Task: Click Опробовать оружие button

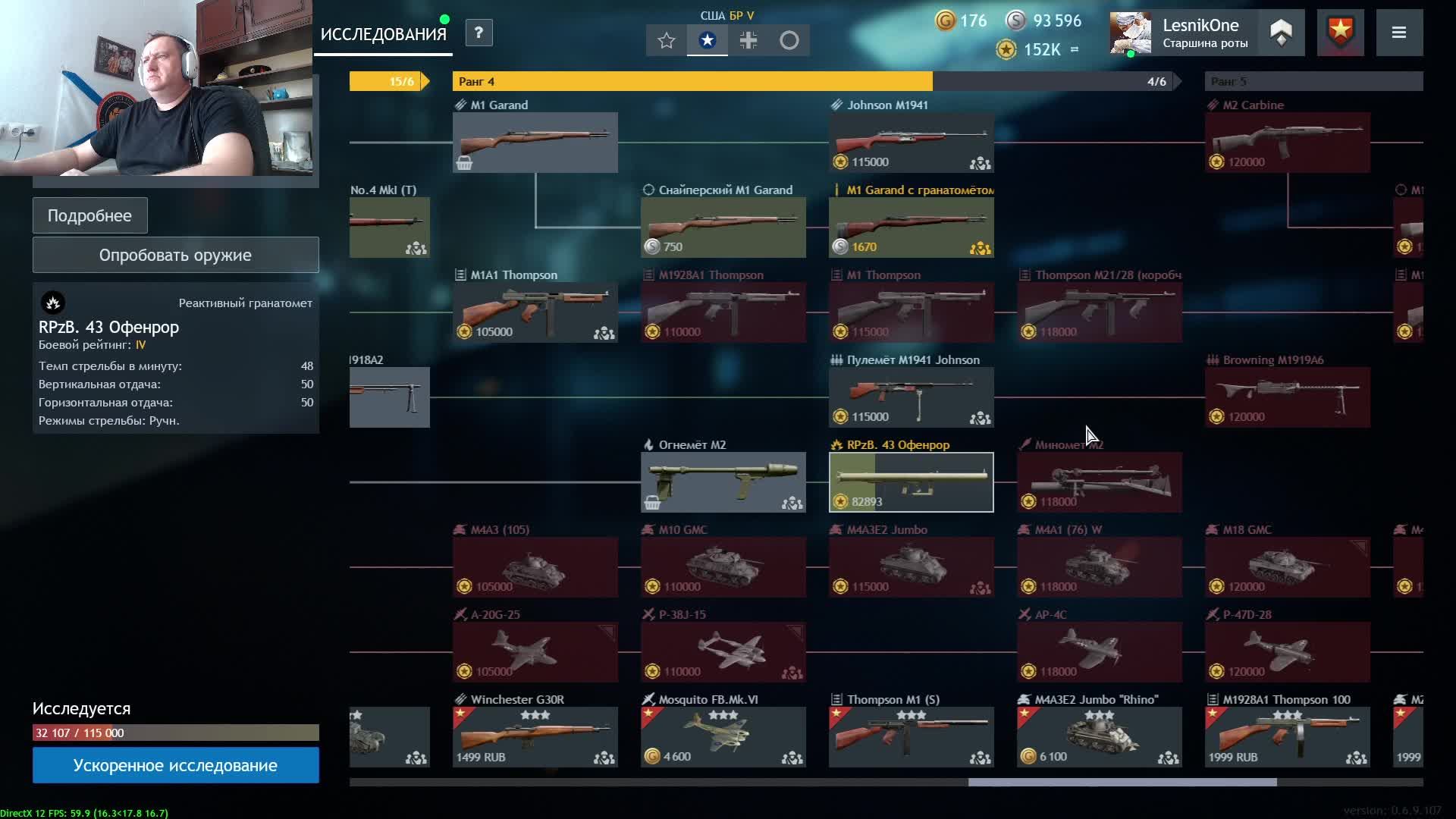Action: [175, 255]
